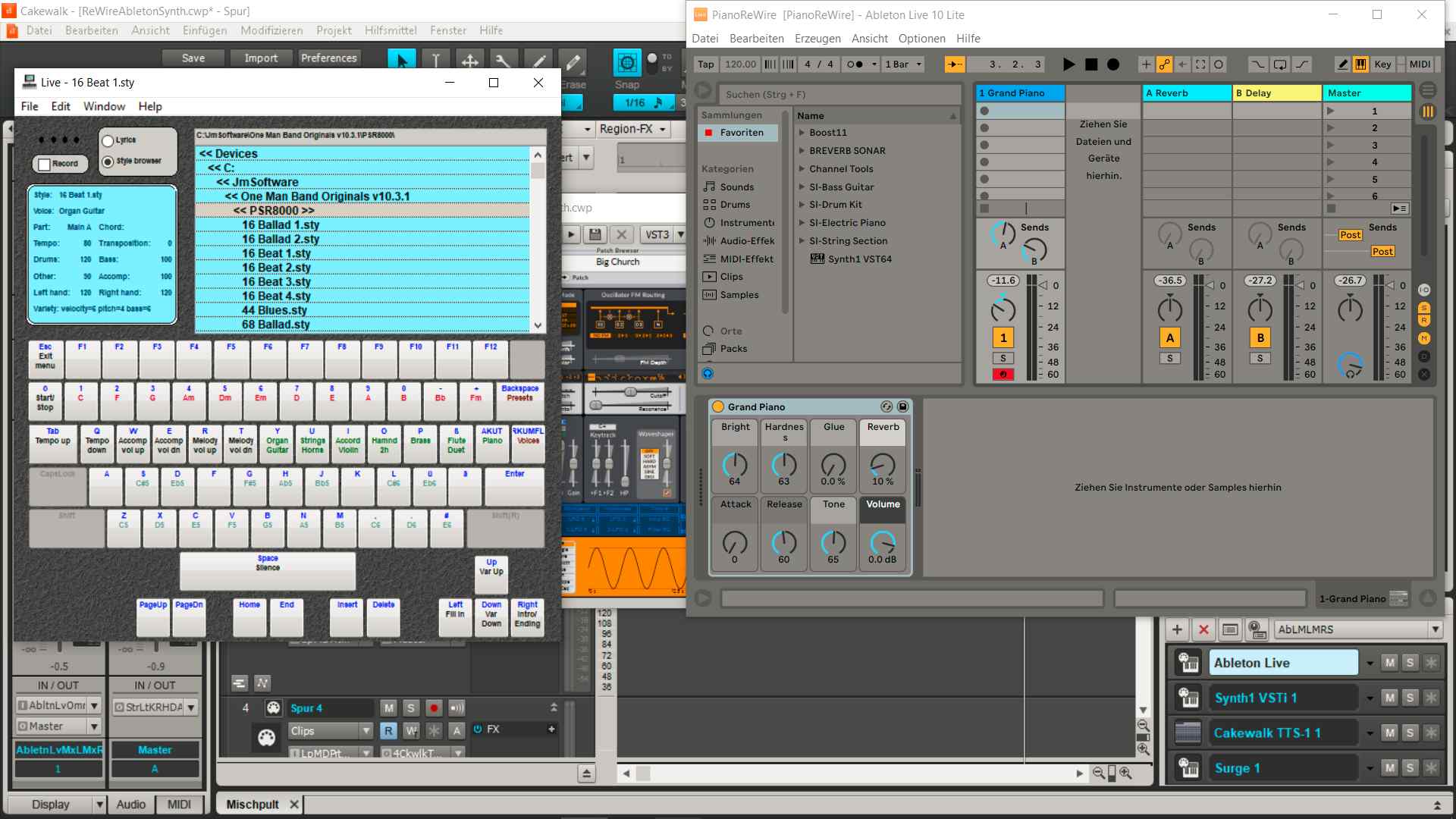
Task: Open the Samples category in Ableton browser
Action: coord(739,295)
